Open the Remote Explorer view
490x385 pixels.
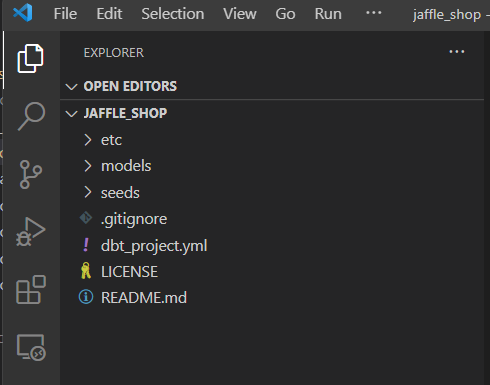pos(31,347)
